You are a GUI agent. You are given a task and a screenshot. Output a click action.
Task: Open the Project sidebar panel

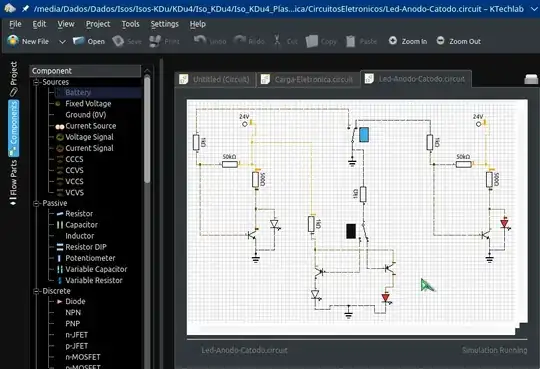click(13, 79)
